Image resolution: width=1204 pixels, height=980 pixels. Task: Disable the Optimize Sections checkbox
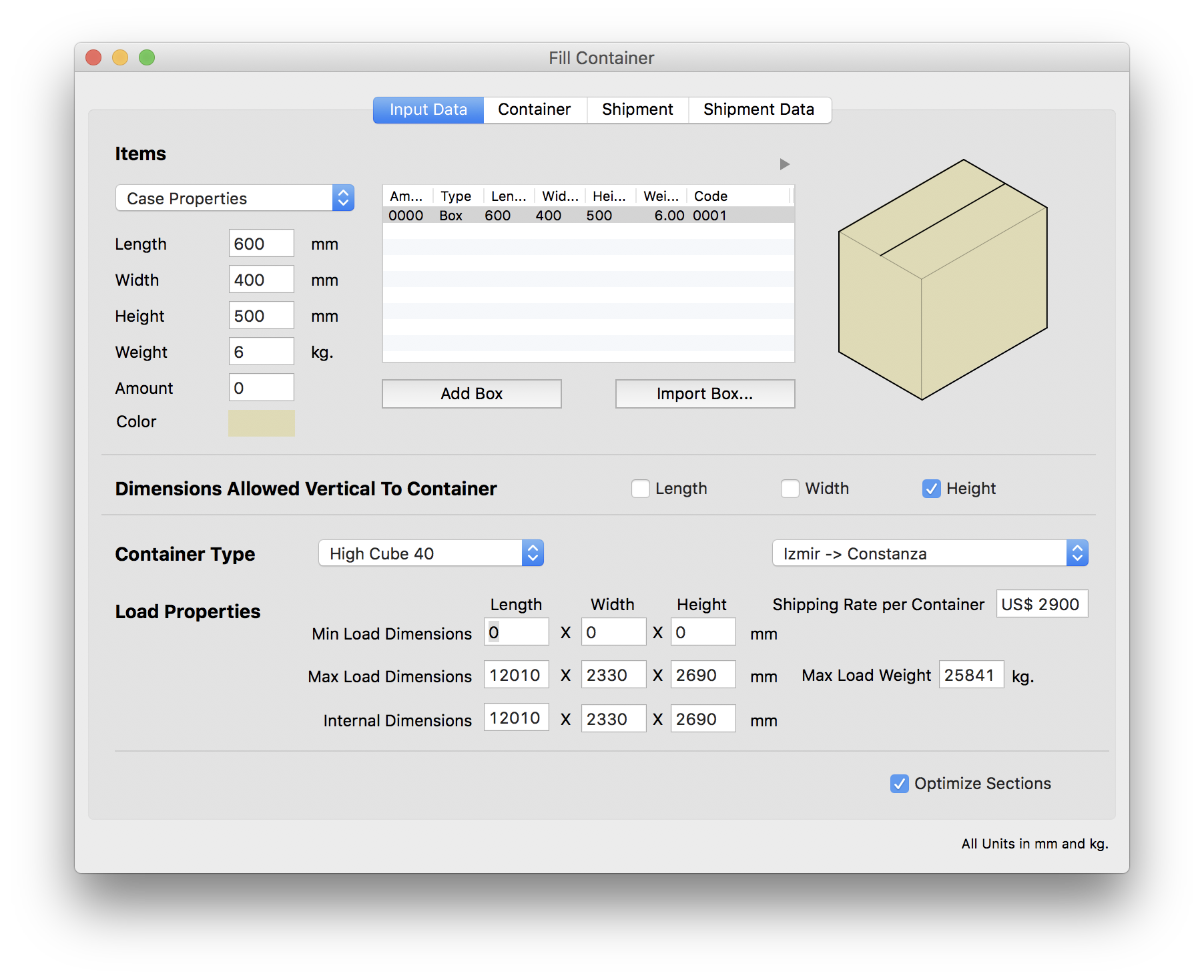point(900,784)
